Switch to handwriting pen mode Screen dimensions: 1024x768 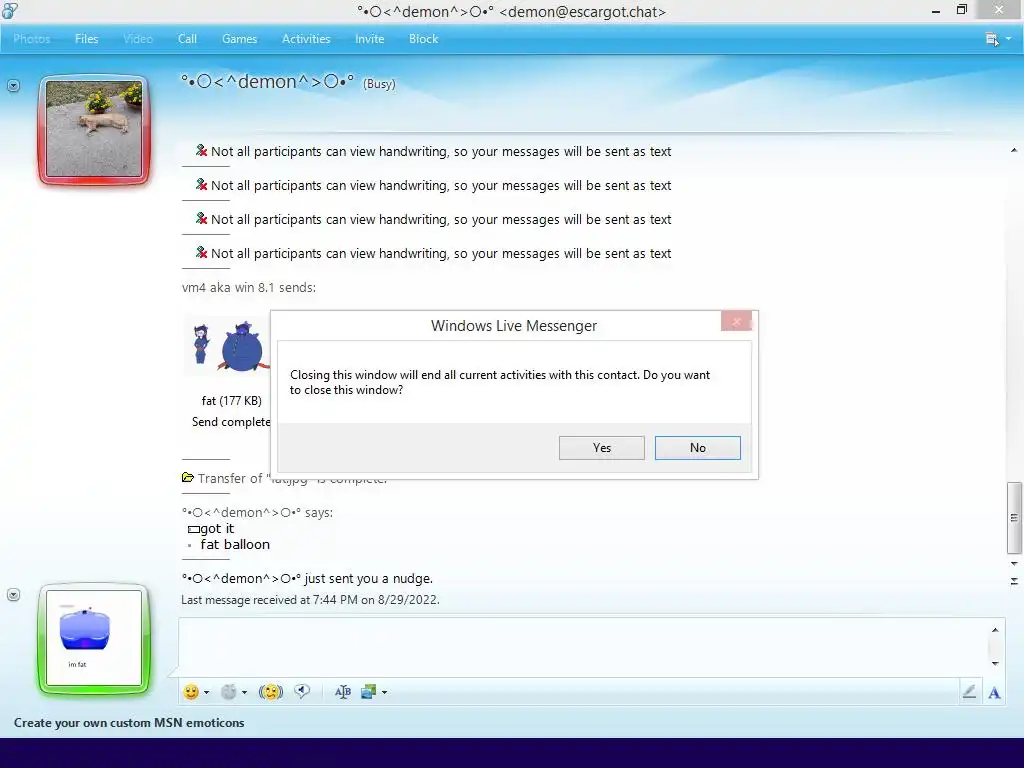click(969, 692)
